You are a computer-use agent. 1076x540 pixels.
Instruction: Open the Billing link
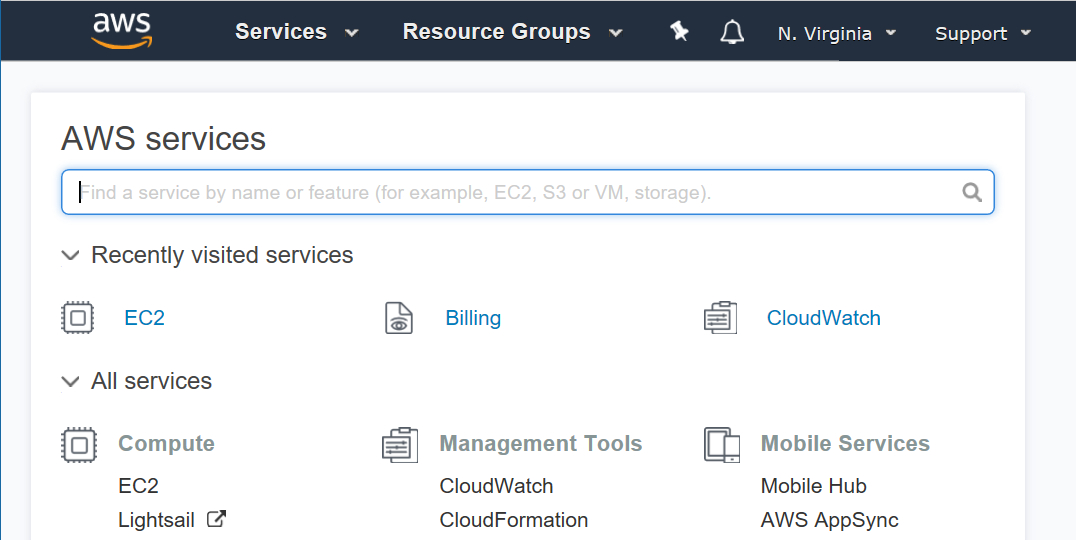coord(473,318)
